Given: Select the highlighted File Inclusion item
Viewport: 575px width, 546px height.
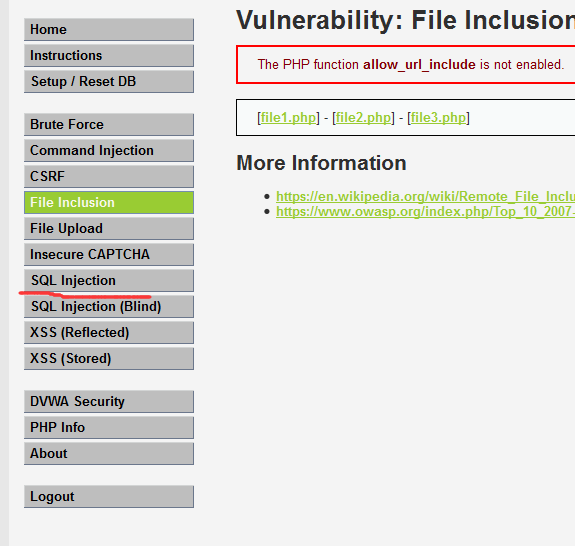Looking at the screenshot, I should click(x=109, y=202).
